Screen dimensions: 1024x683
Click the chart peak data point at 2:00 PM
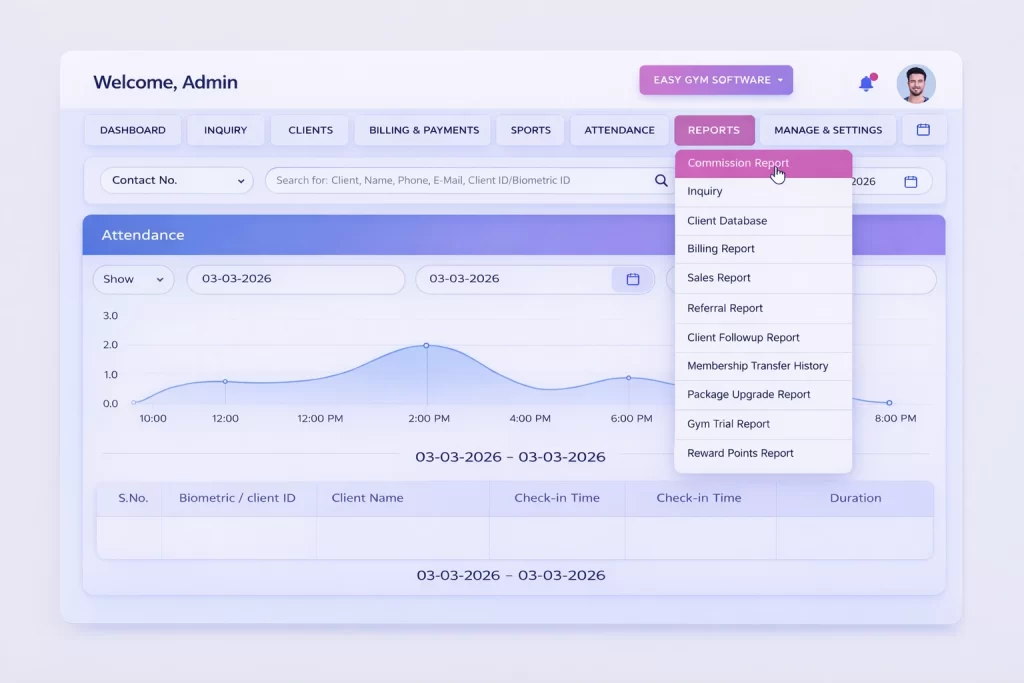click(x=427, y=344)
